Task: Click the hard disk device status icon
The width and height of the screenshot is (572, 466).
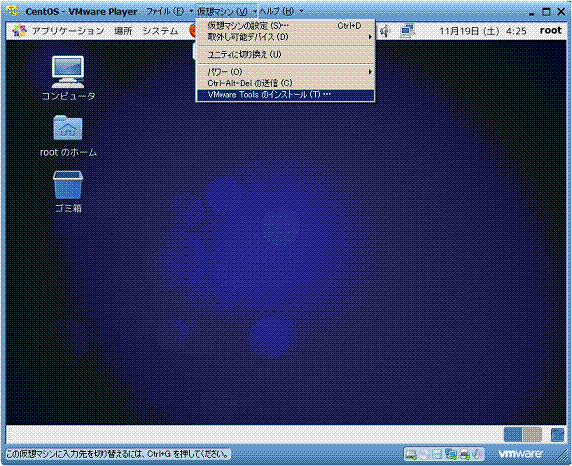Action: click(411, 454)
